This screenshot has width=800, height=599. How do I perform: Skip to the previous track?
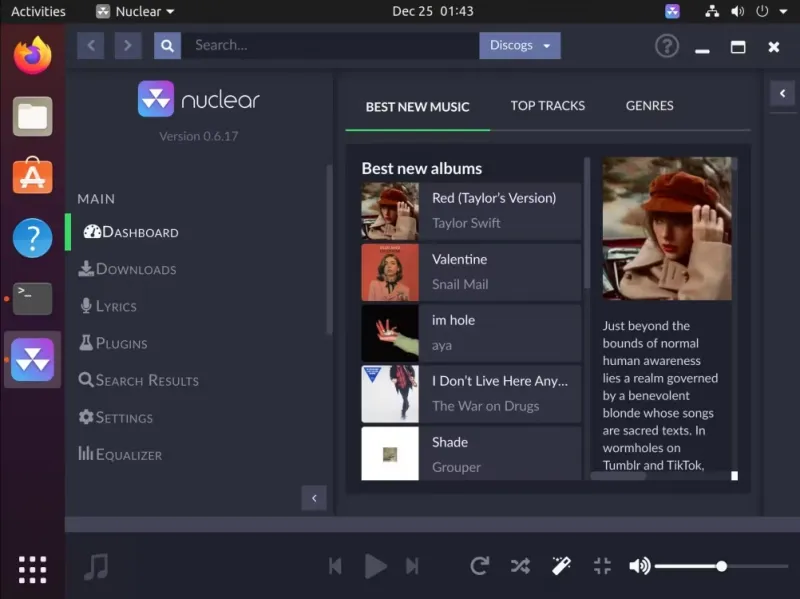335,566
